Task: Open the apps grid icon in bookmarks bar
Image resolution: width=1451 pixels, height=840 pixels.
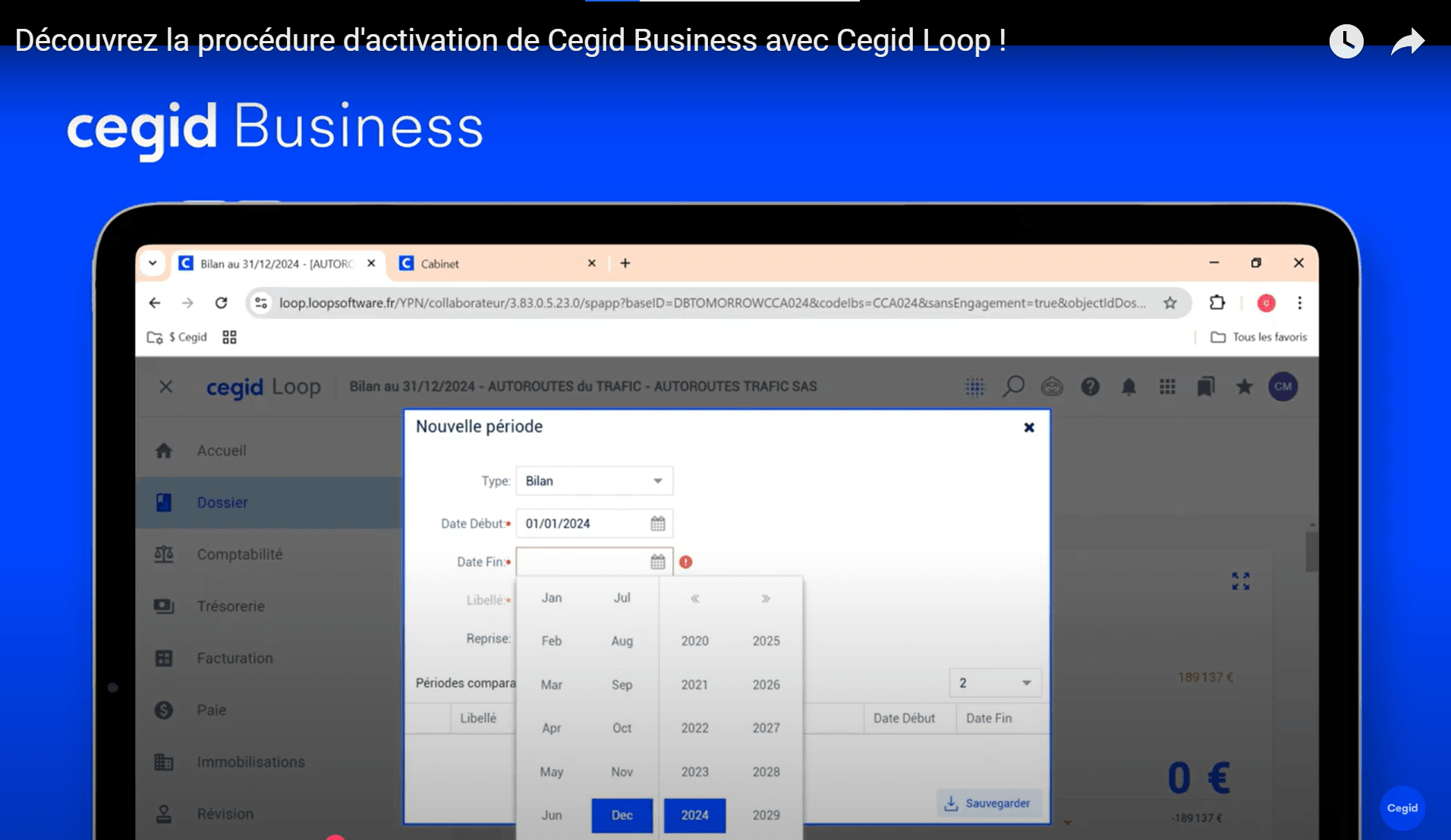Action: 229,337
